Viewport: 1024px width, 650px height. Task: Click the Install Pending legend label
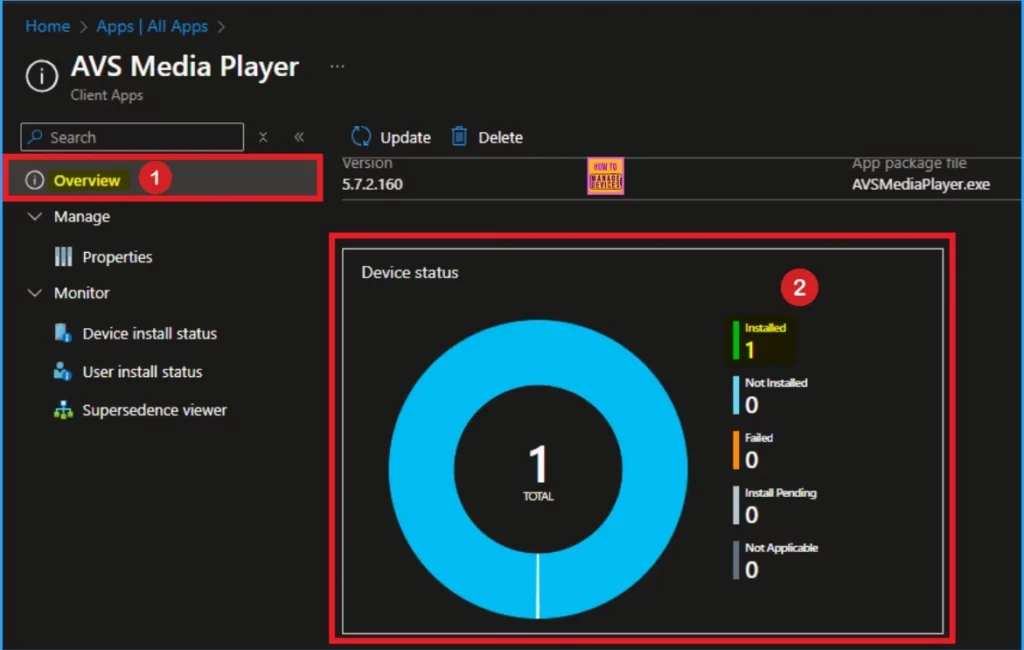pos(780,493)
